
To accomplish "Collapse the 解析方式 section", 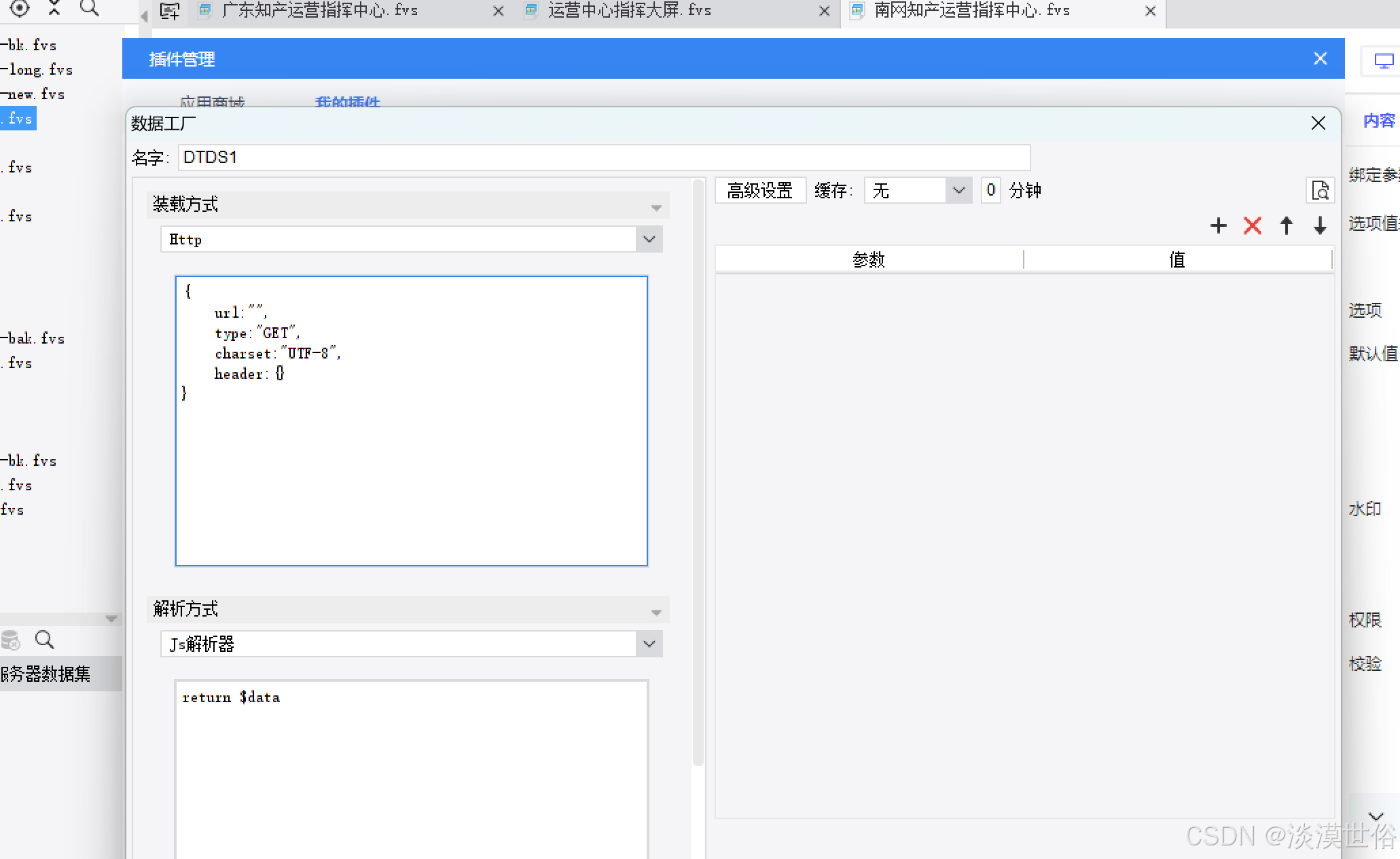I will click(x=656, y=612).
